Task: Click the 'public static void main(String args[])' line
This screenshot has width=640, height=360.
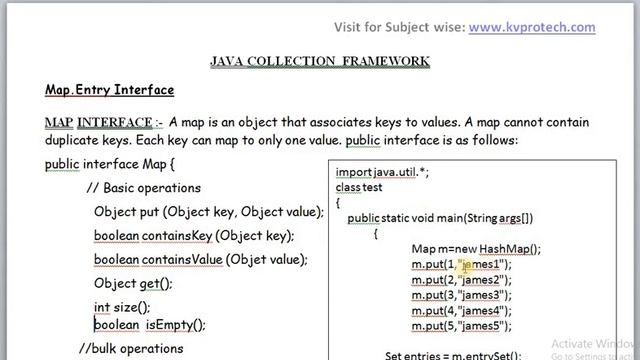Action: pos(440,218)
